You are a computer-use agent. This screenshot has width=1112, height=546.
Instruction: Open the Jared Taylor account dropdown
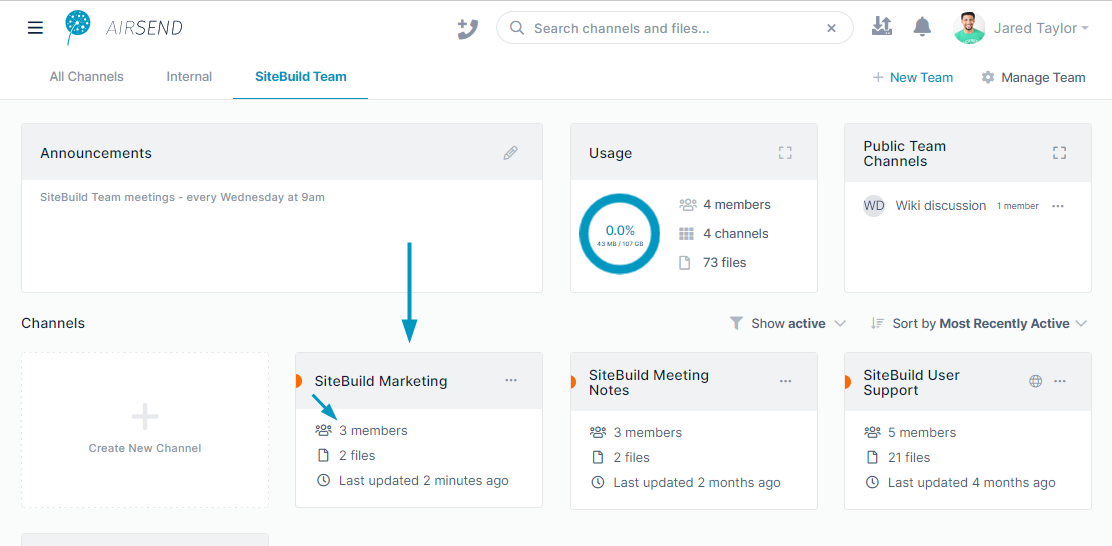[x=1041, y=28]
